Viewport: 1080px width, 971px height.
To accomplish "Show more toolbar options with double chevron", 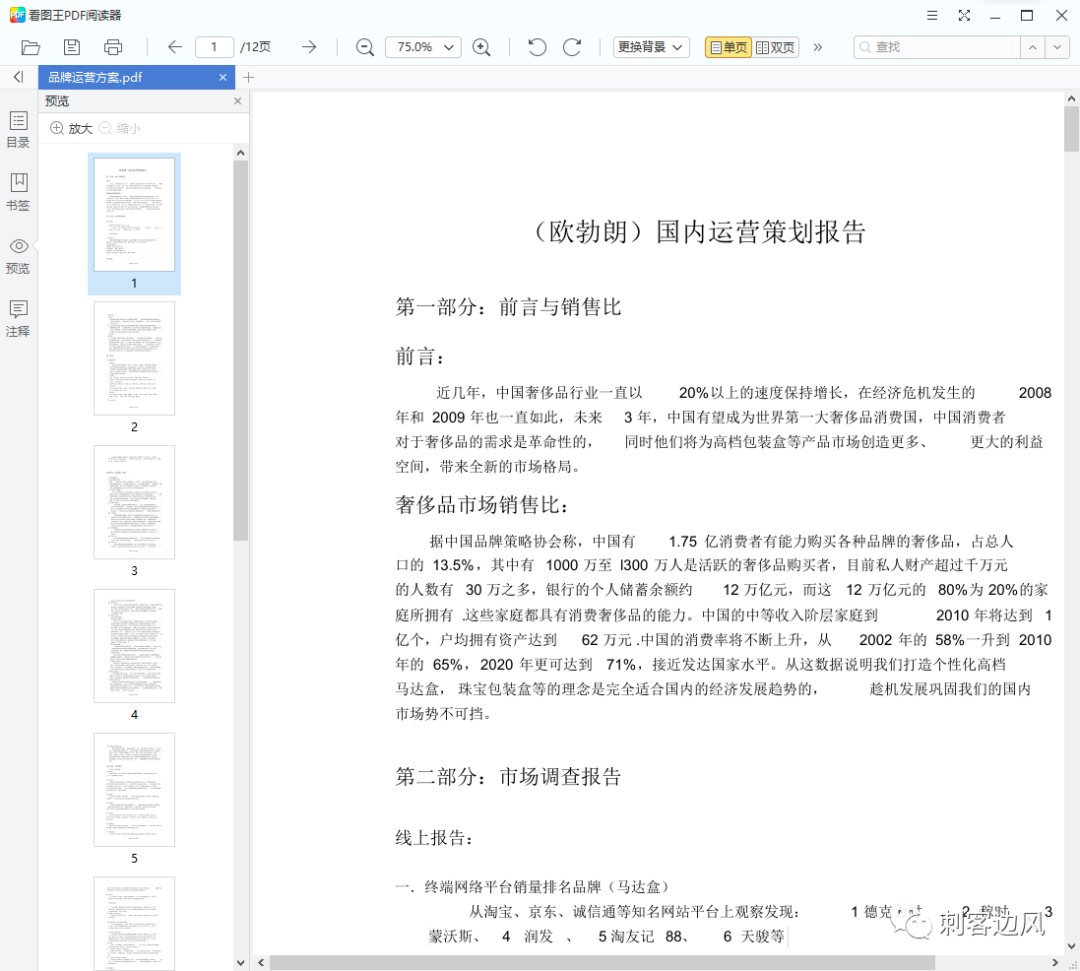I will (x=818, y=47).
